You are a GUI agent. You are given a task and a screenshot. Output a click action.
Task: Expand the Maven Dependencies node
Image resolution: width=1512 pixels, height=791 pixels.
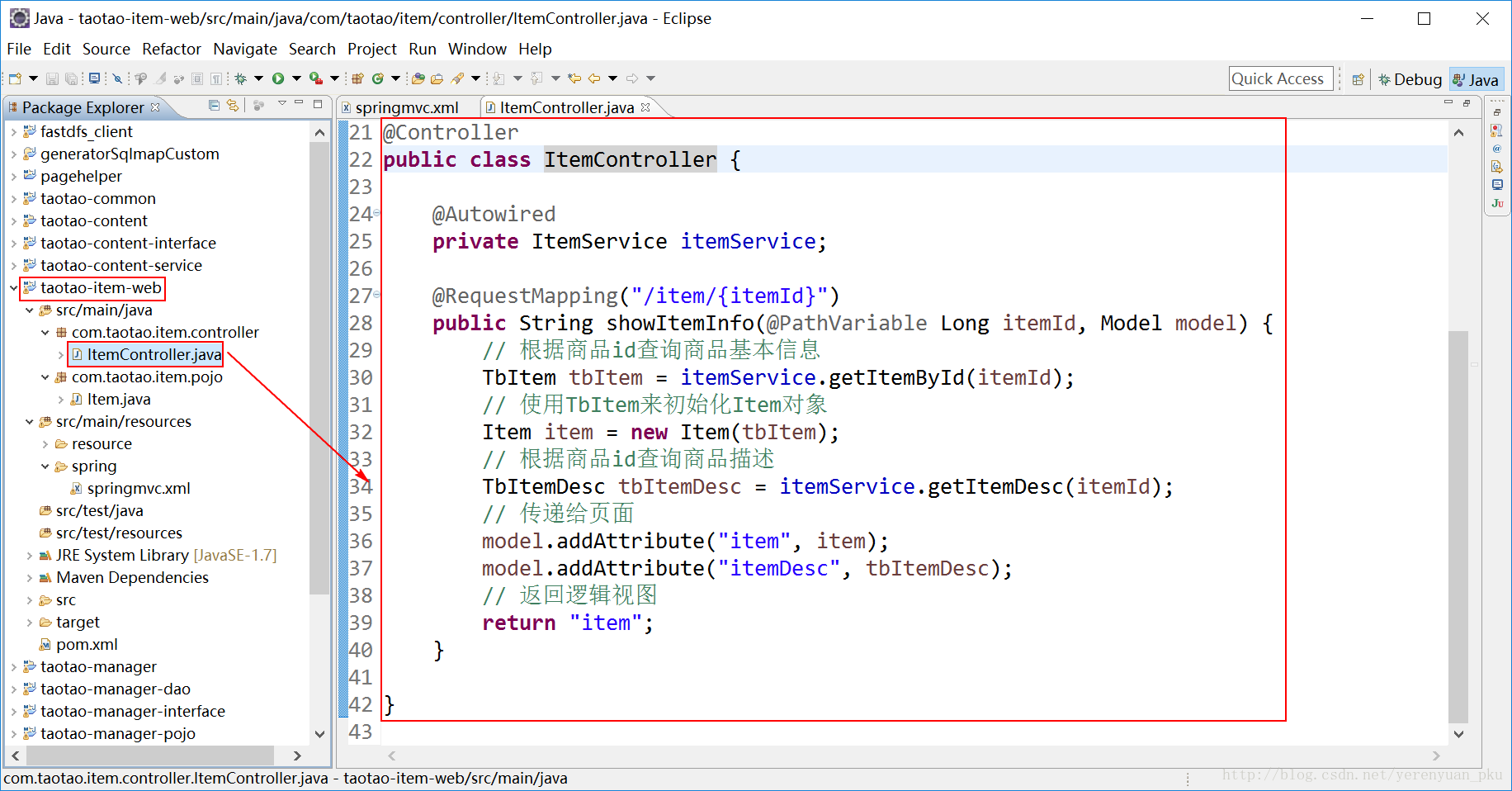click(29, 577)
